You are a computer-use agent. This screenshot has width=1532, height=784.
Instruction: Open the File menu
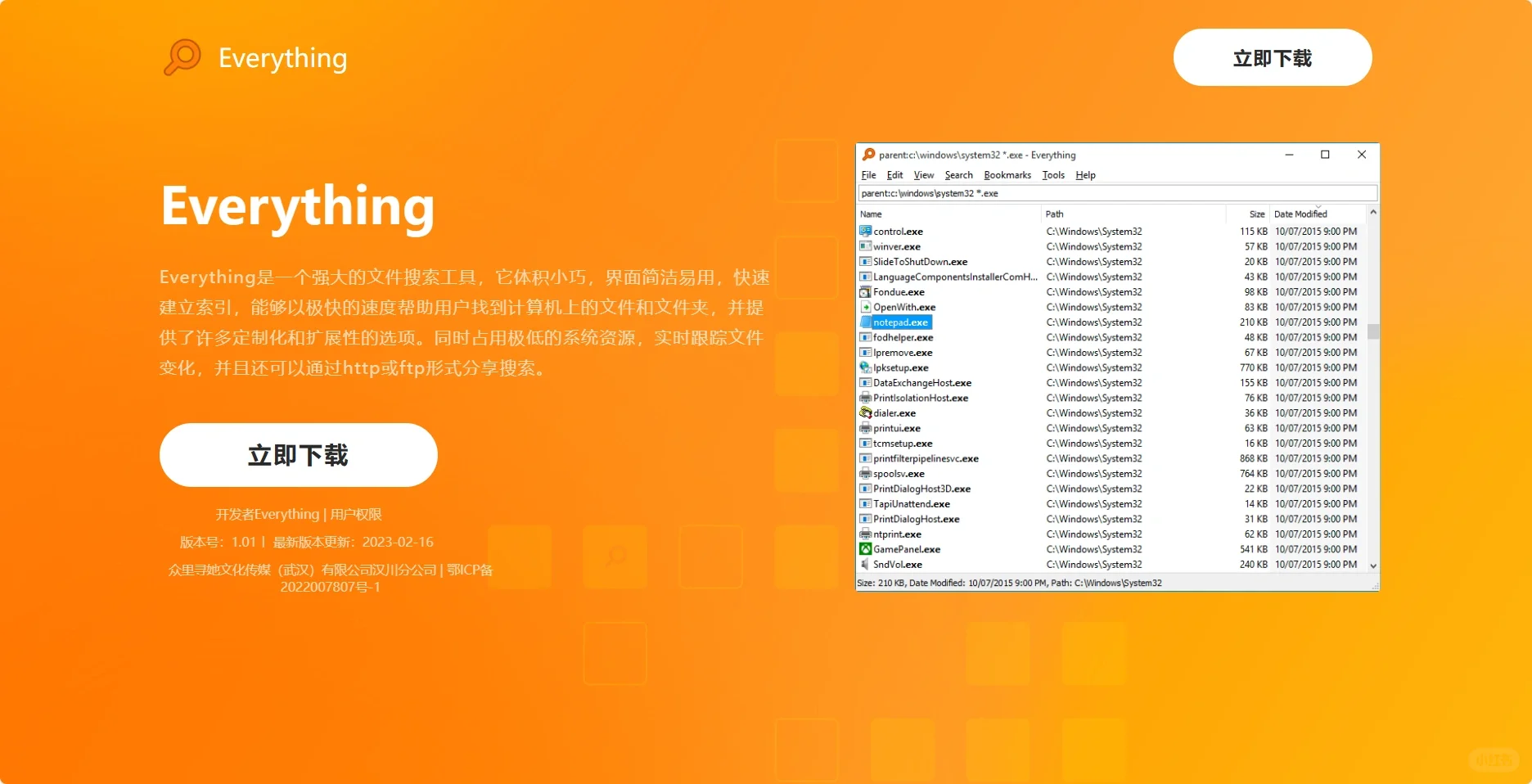pyautogui.click(x=869, y=175)
